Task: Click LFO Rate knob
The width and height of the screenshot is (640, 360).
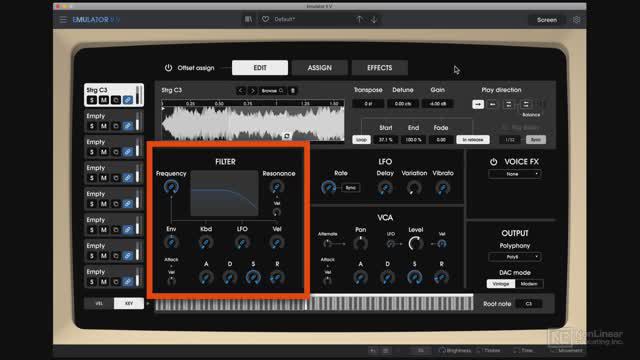Action: tap(328, 187)
